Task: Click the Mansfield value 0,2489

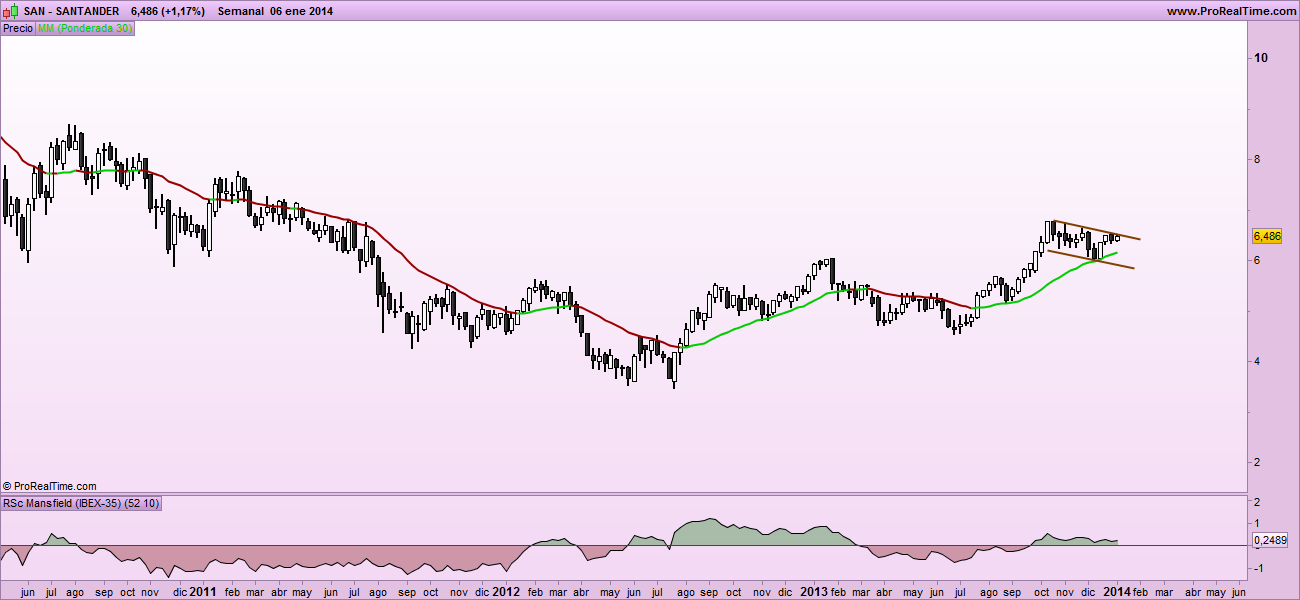Action: (1268, 541)
